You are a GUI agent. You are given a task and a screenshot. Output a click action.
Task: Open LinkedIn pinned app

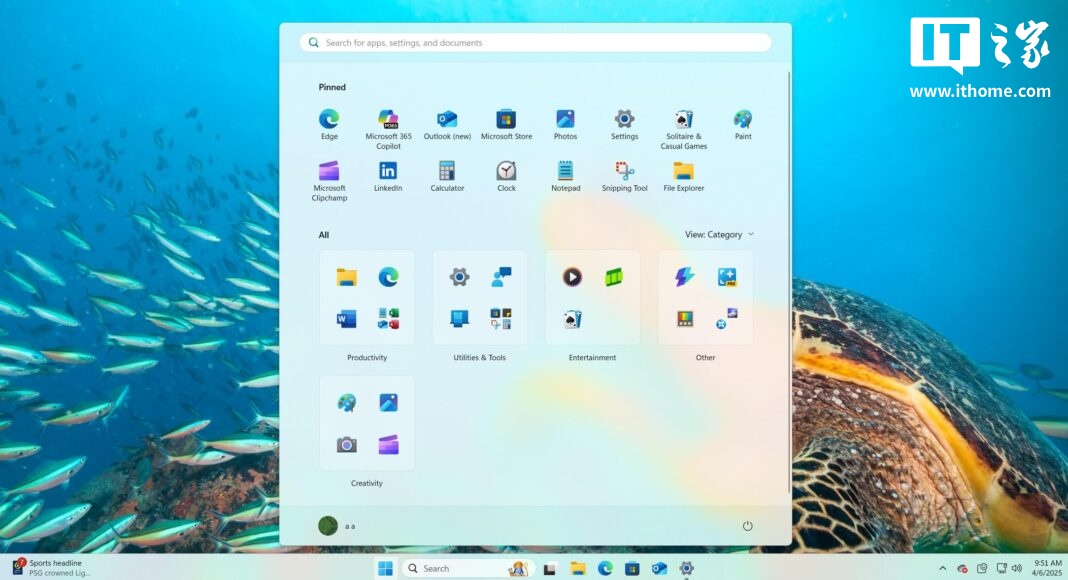click(388, 177)
